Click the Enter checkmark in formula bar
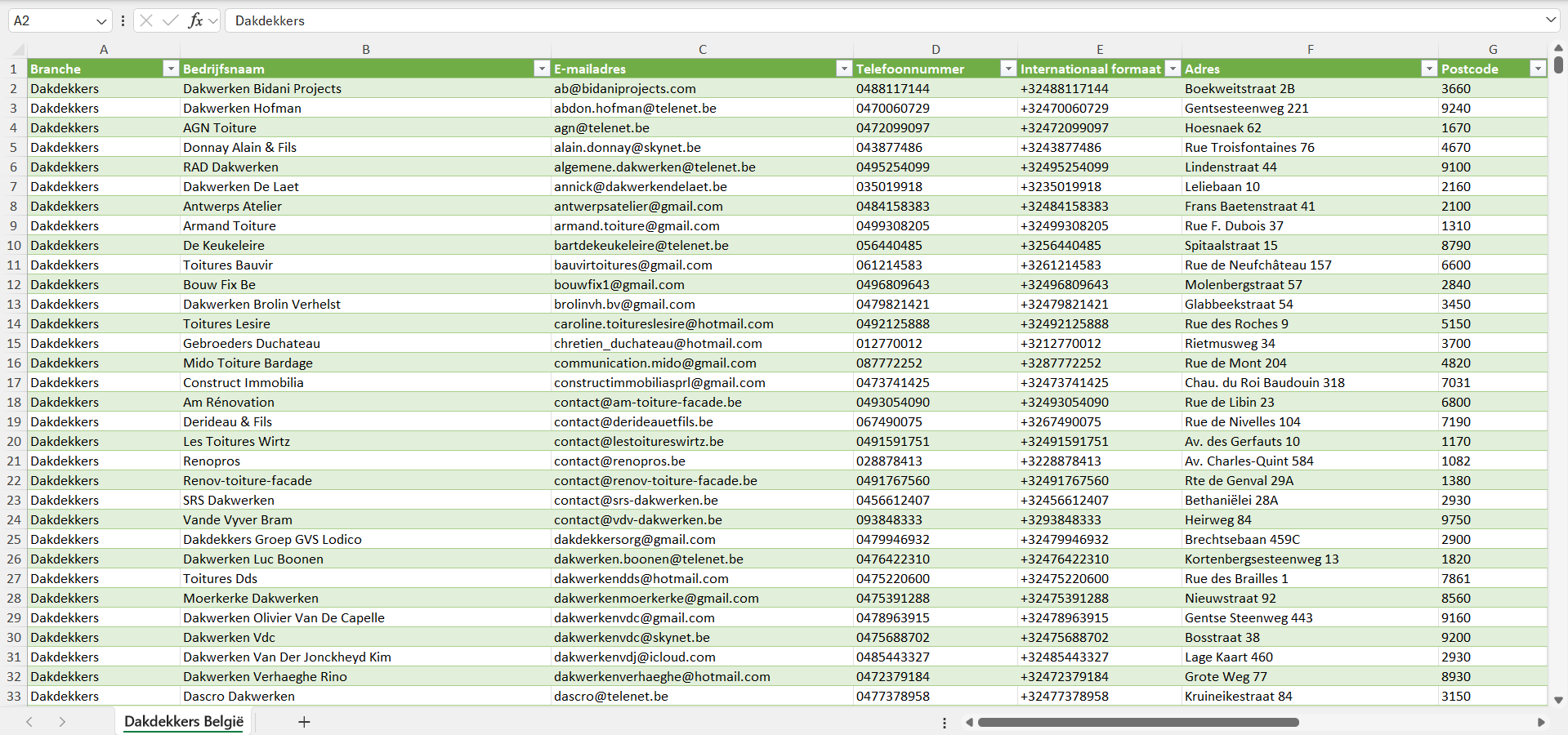Viewport: 1568px width, 735px height. (x=170, y=20)
